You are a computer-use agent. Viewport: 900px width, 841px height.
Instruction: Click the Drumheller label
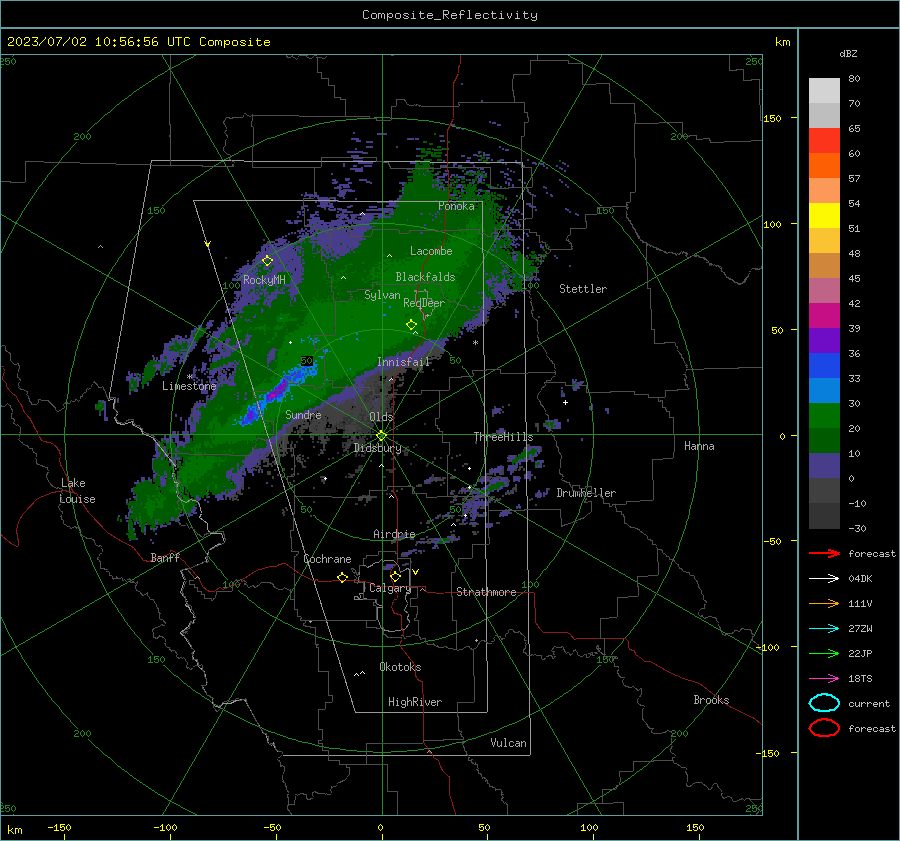point(586,493)
